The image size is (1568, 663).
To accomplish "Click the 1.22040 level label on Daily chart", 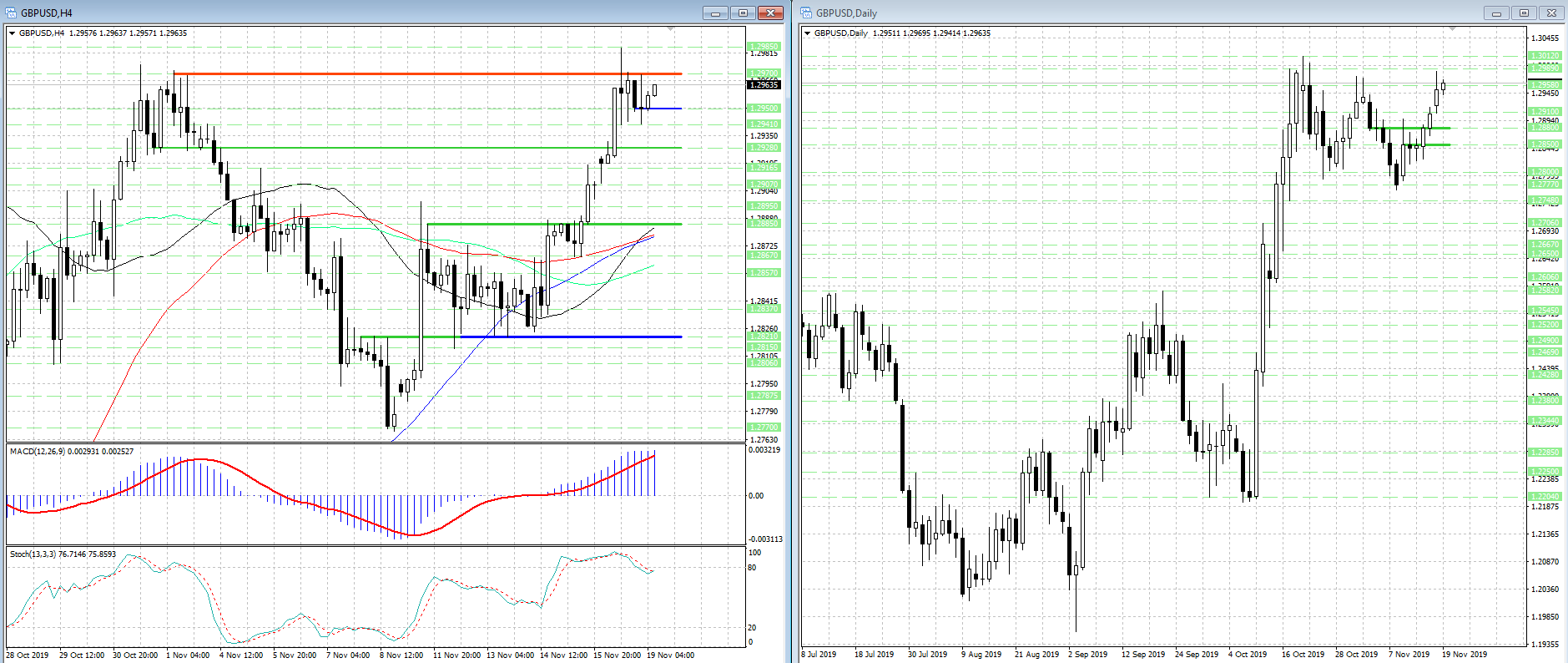I will coord(1544,497).
